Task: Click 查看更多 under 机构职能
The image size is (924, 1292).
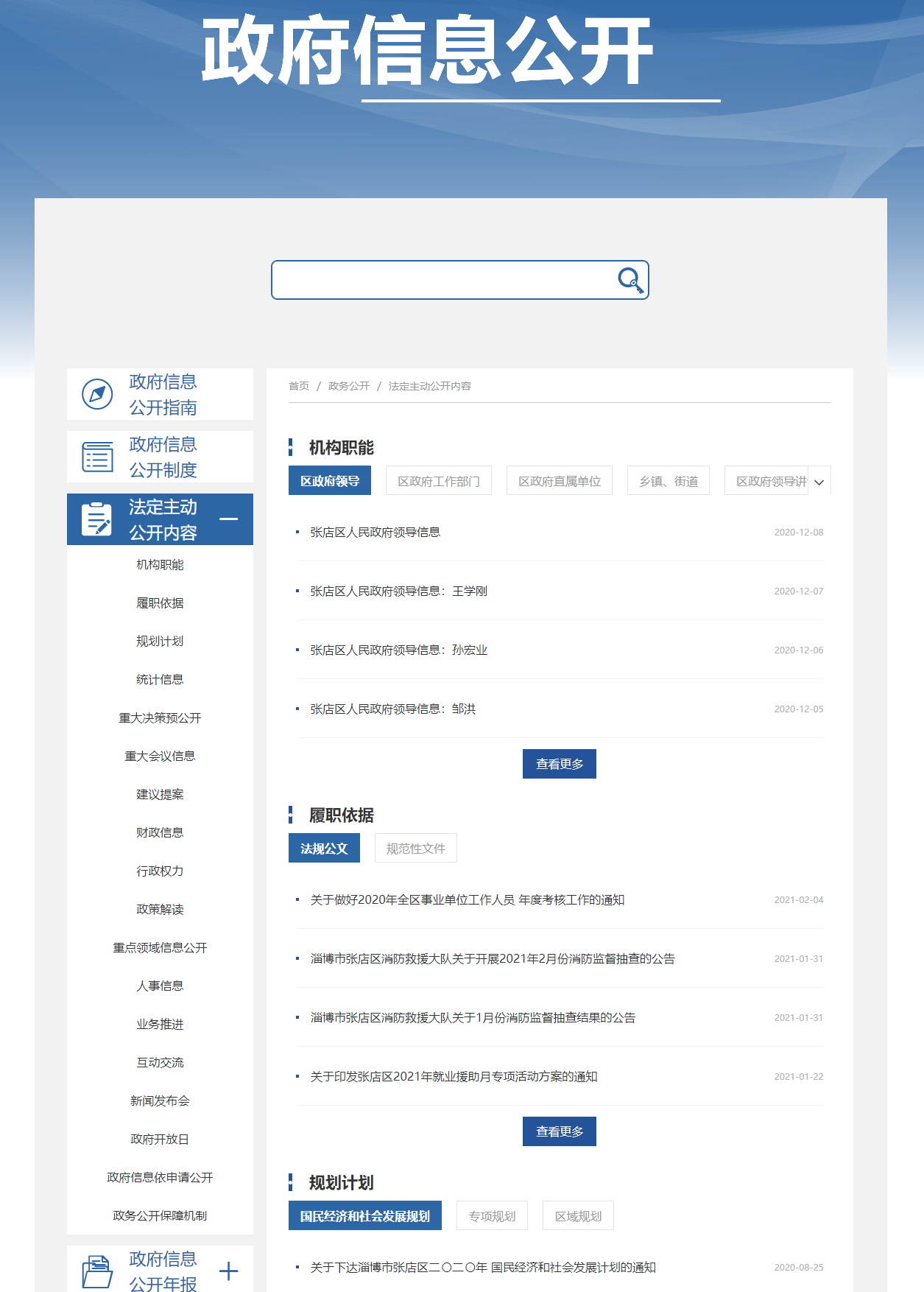Action: click(x=560, y=764)
